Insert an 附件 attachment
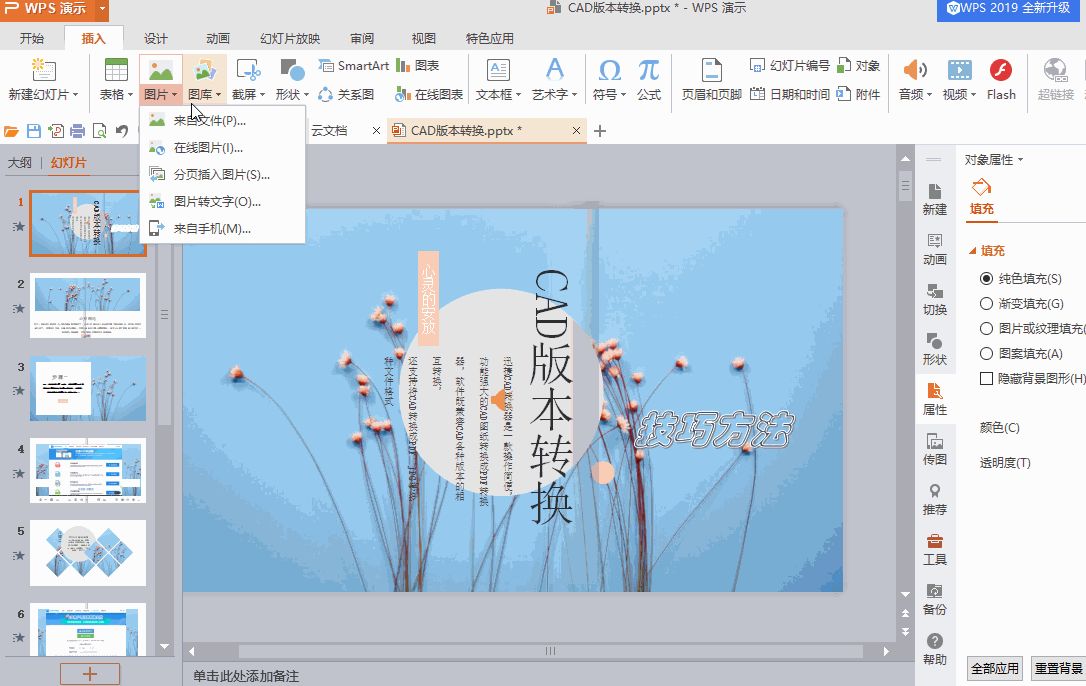 858,94
